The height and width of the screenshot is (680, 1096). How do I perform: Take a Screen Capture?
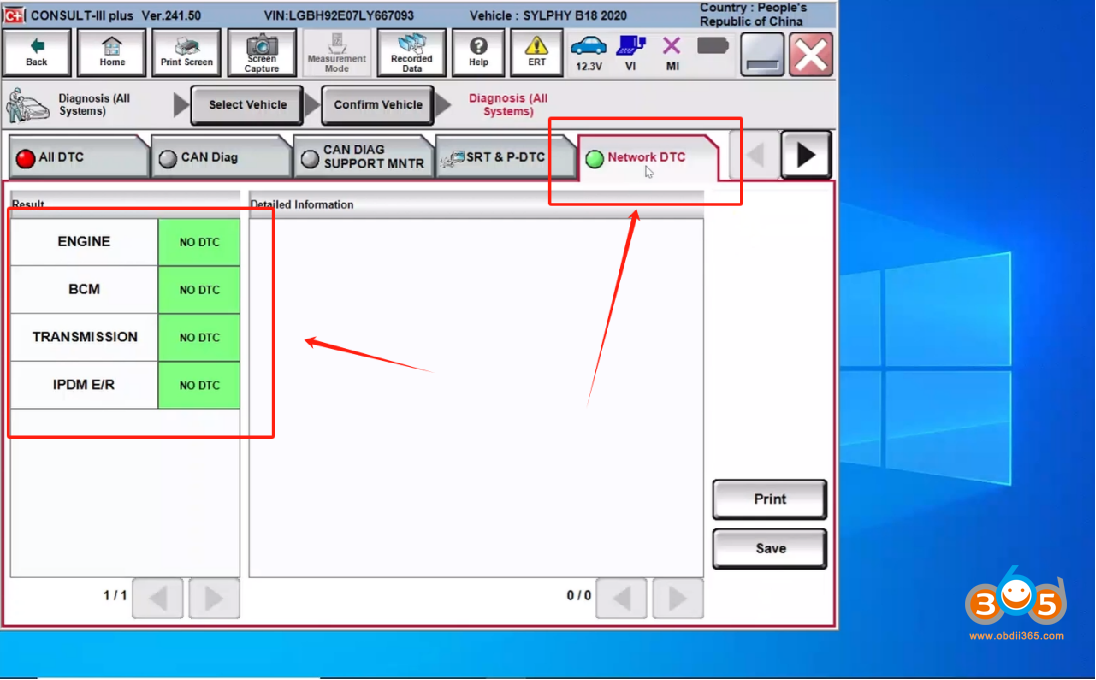[x=262, y=52]
